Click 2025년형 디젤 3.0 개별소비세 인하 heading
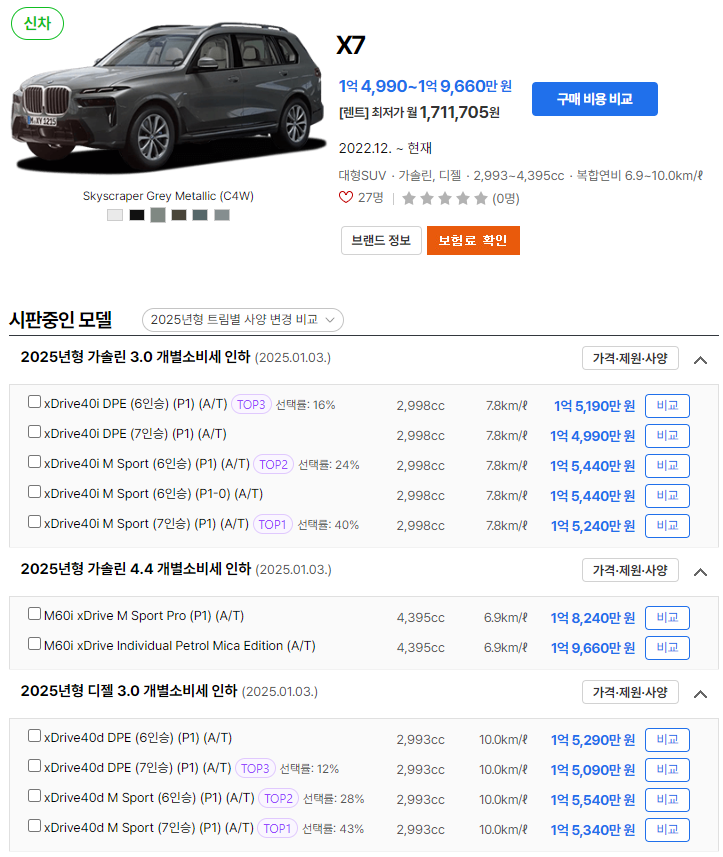This screenshot has height=857, width=723. pos(129,691)
